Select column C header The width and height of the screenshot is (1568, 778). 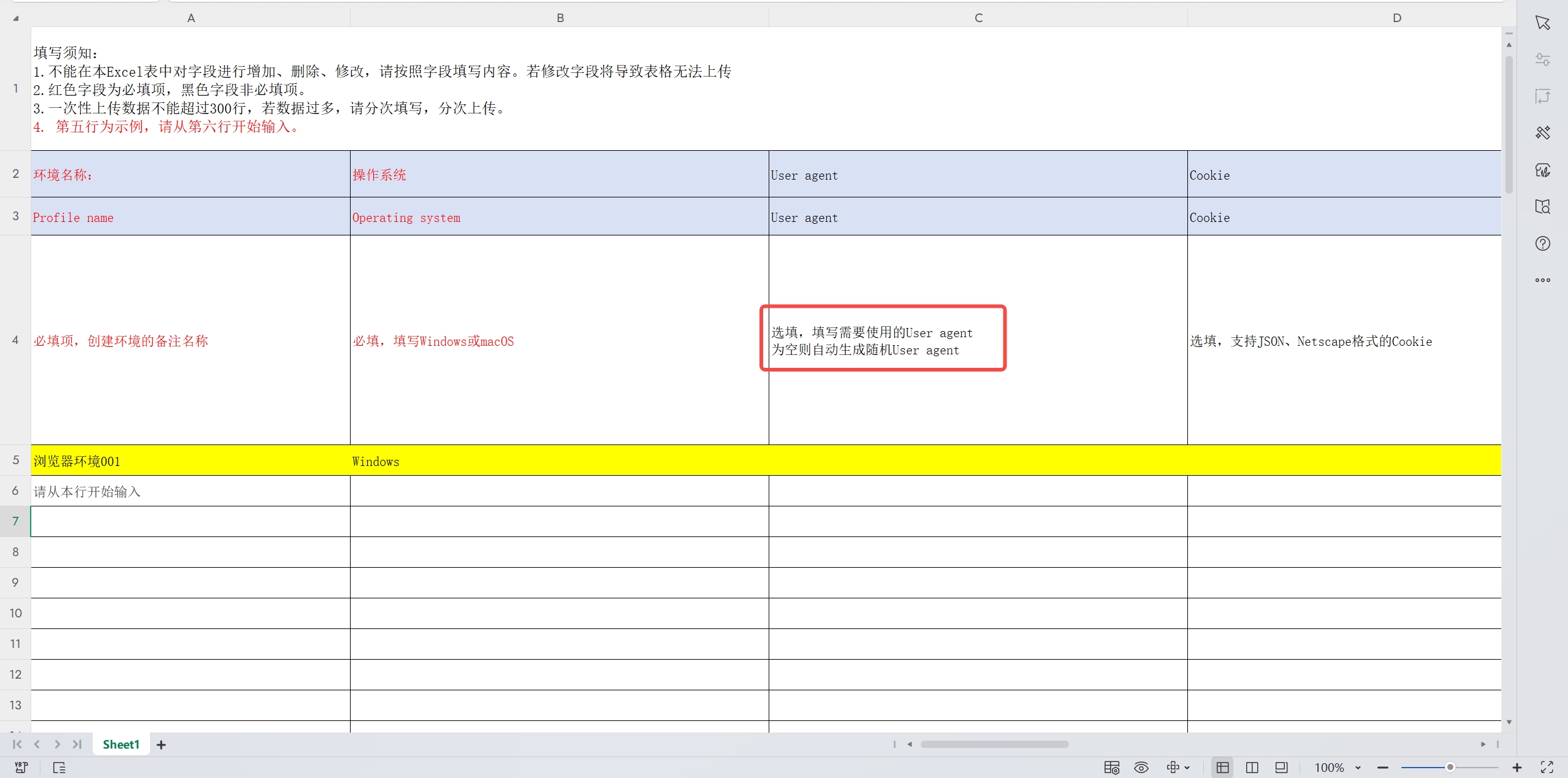[x=978, y=18]
